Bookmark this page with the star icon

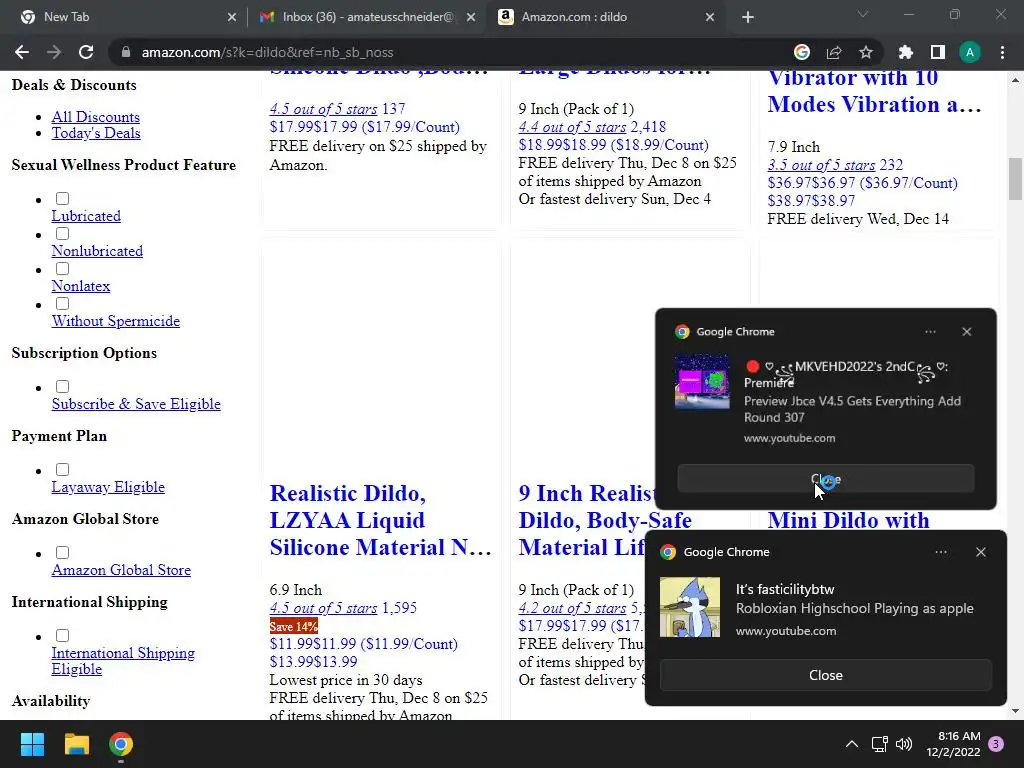[866, 52]
